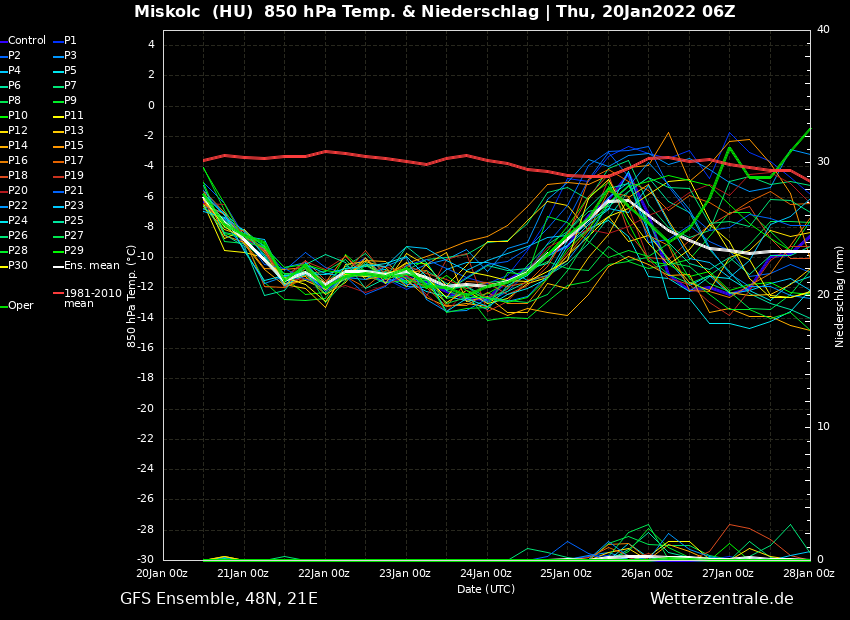Click the GFS Ensemble, 48N, 21E caption

(x=219, y=599)
